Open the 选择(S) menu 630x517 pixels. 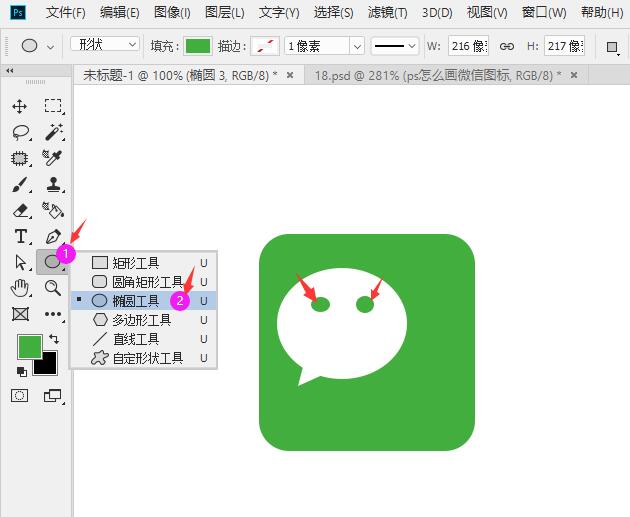[x=333, y=12]
